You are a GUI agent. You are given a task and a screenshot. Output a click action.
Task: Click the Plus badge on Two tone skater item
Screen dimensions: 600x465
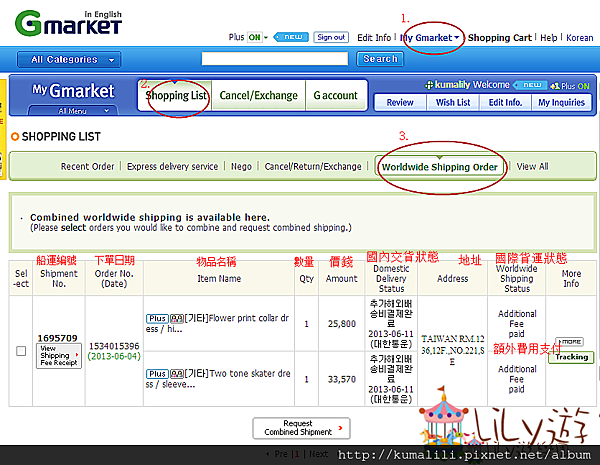(x=157, y=374)
